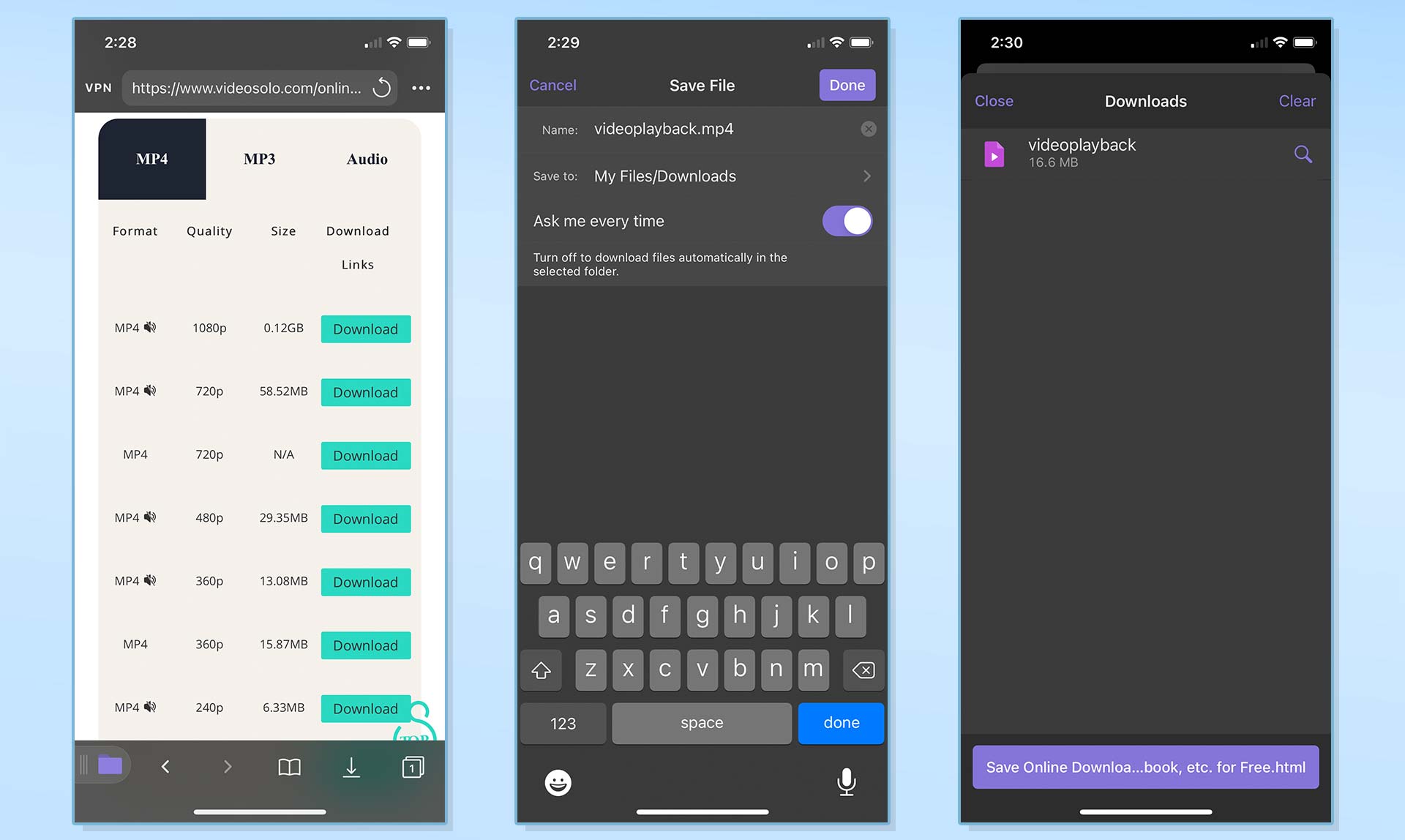This screenshot has width=1405, height=840.
Task: Click the clear filename field X button
Action: click(x=868, y=128)
